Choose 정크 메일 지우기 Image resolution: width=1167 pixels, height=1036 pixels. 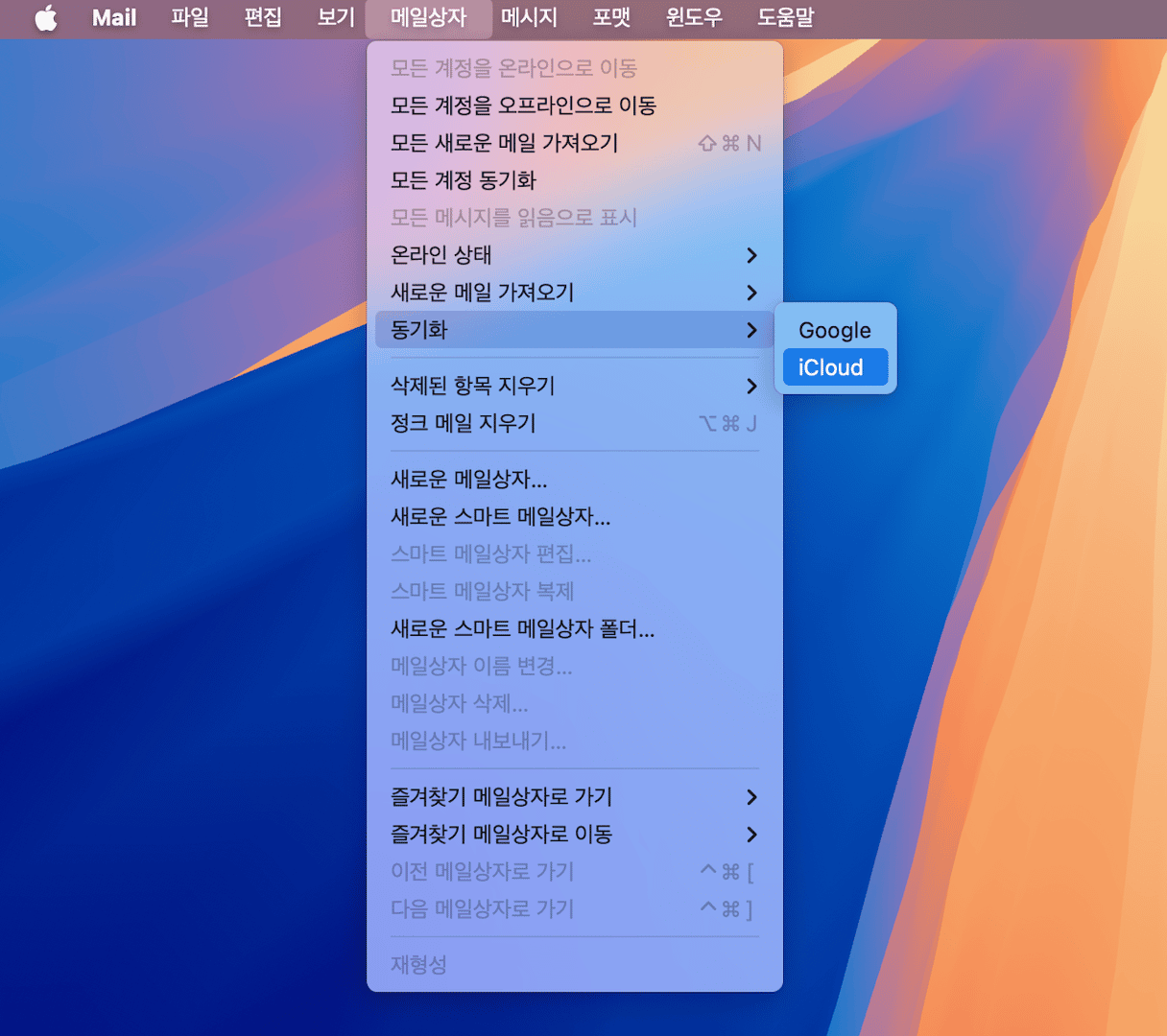coord(575,423)
